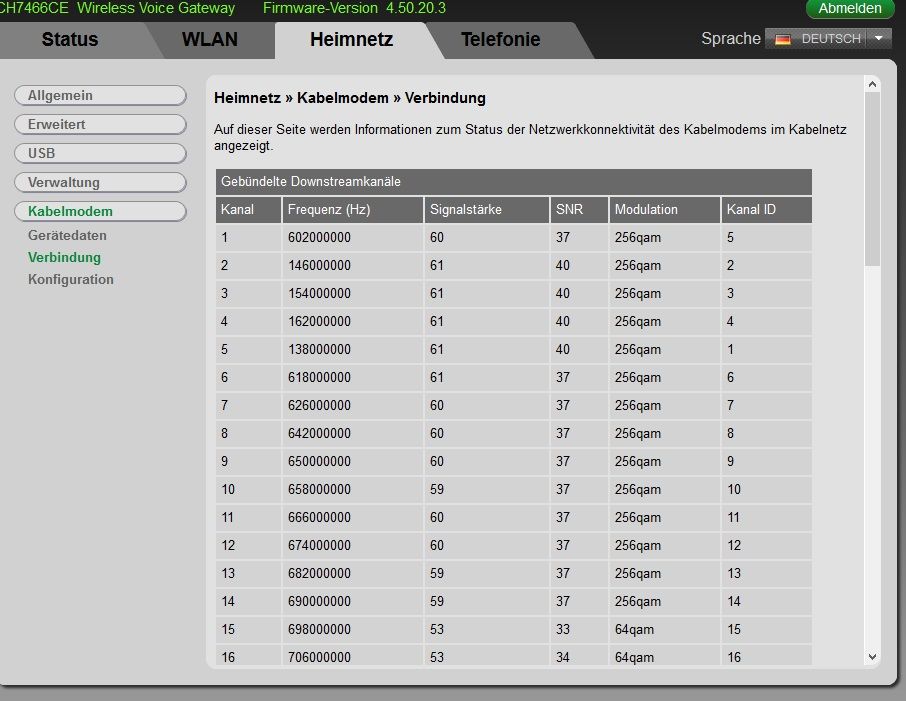Viewport: 906px width, 701px height.
Task: Select the Verbindung submenu link
Action: pyautogui.click(x=64, y=257)
